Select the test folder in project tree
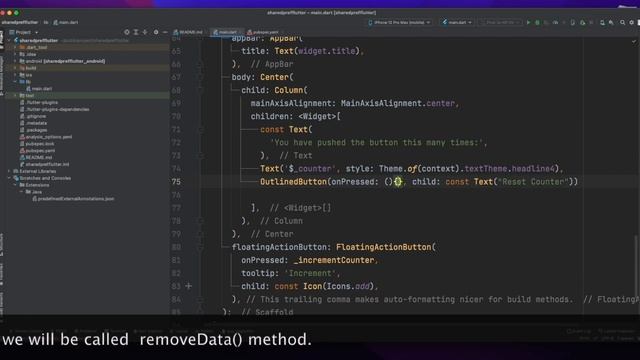The height and width of the screenshot is (360, 640). point(27,96)
